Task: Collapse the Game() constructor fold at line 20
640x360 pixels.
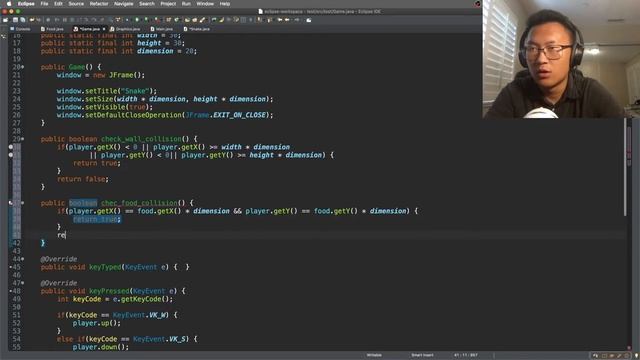Action: [x=22, y=67]
